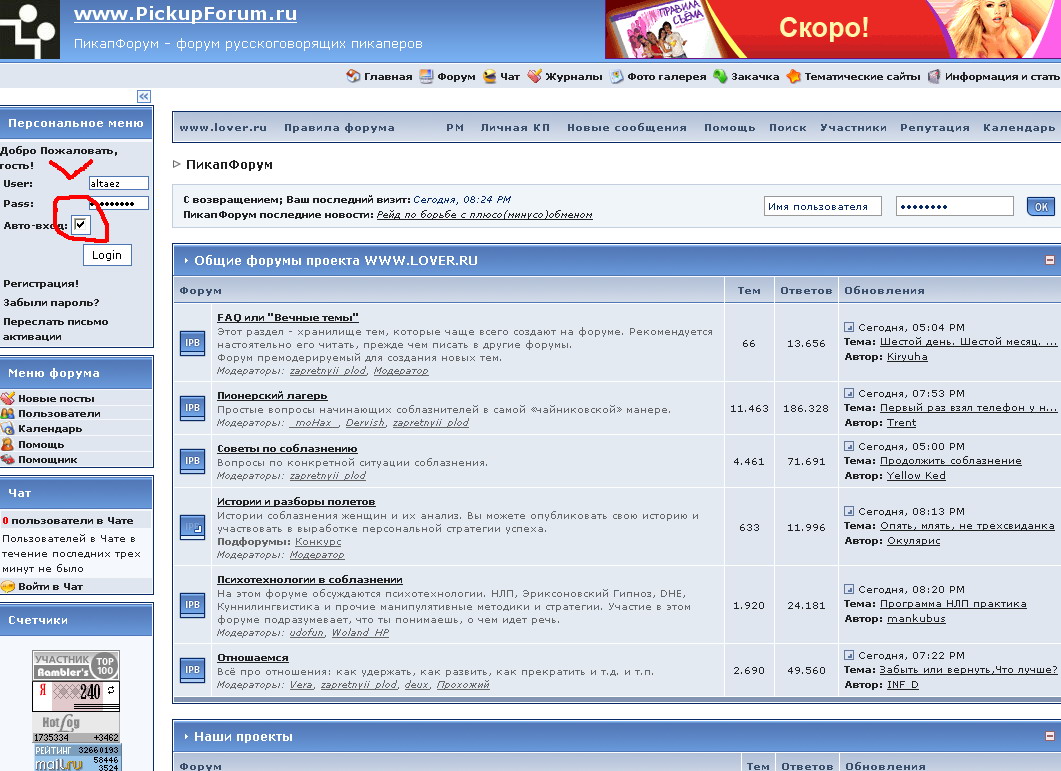The height and width of the screenshot is (771, 1061).
Task: Select Участники in the forum menu bar
Action: [x=853, y=128]
